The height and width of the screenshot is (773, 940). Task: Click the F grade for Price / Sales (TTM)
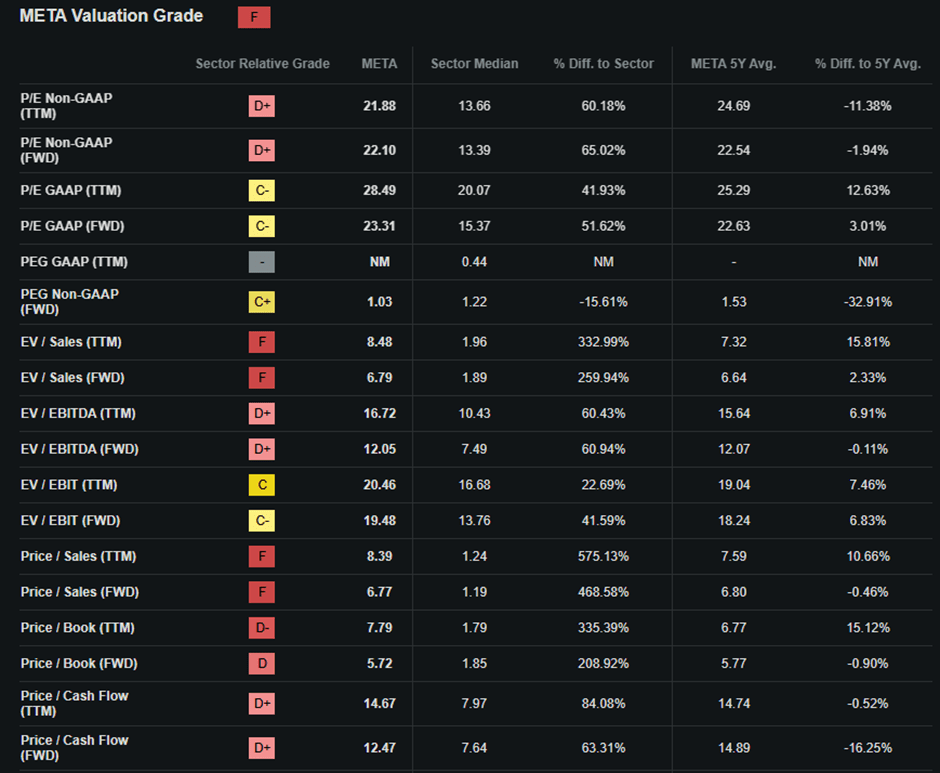point(262,556)
